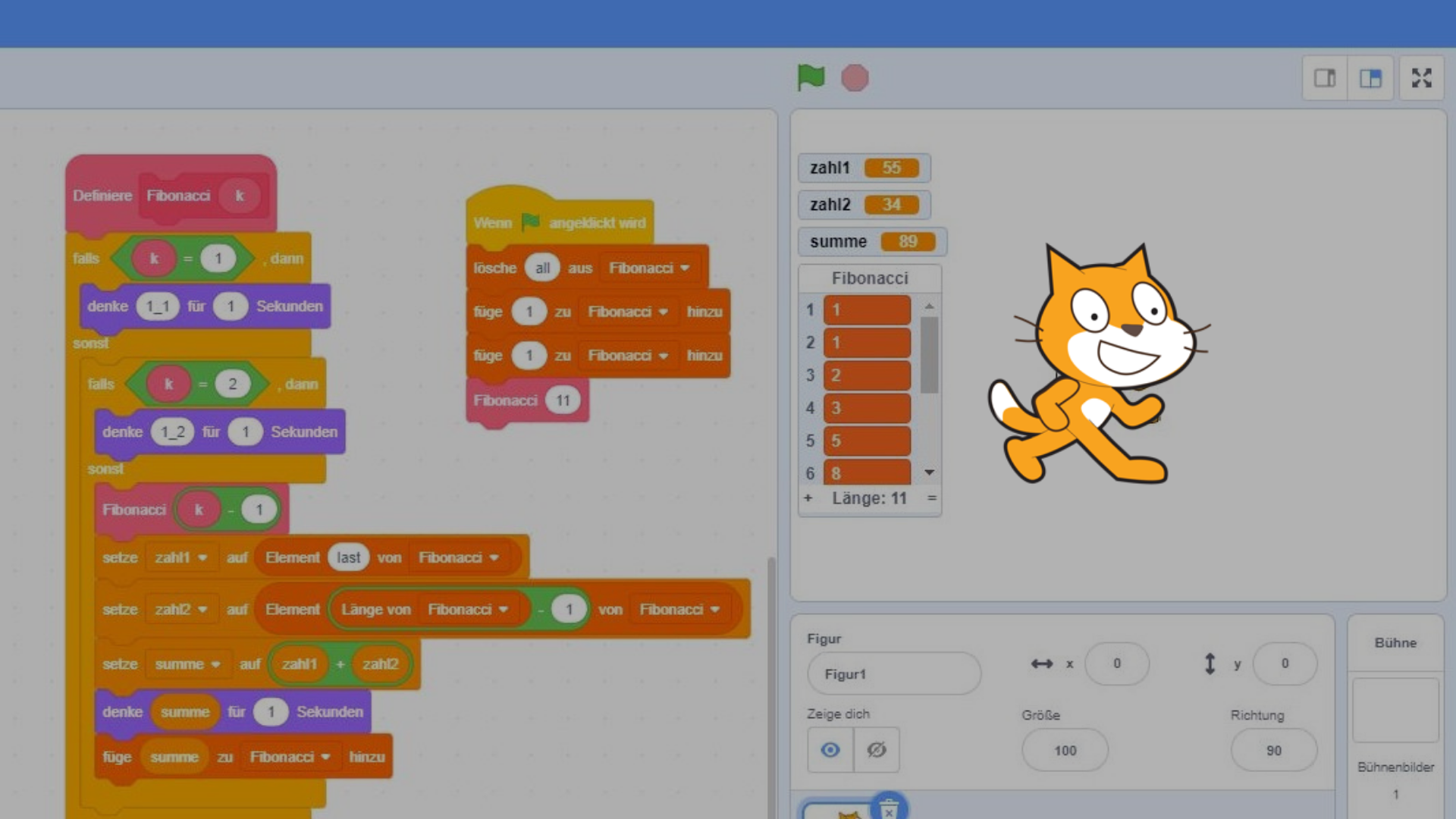The height and width of the screenshot is (819, 1456).
Task: Click the 'last' field in Element block
Action: pyautogui.click(x=348, y=557)
